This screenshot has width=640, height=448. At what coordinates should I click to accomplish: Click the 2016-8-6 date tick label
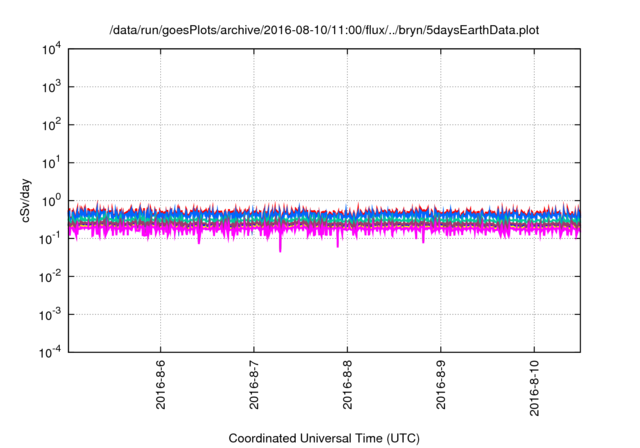point(160,384)
